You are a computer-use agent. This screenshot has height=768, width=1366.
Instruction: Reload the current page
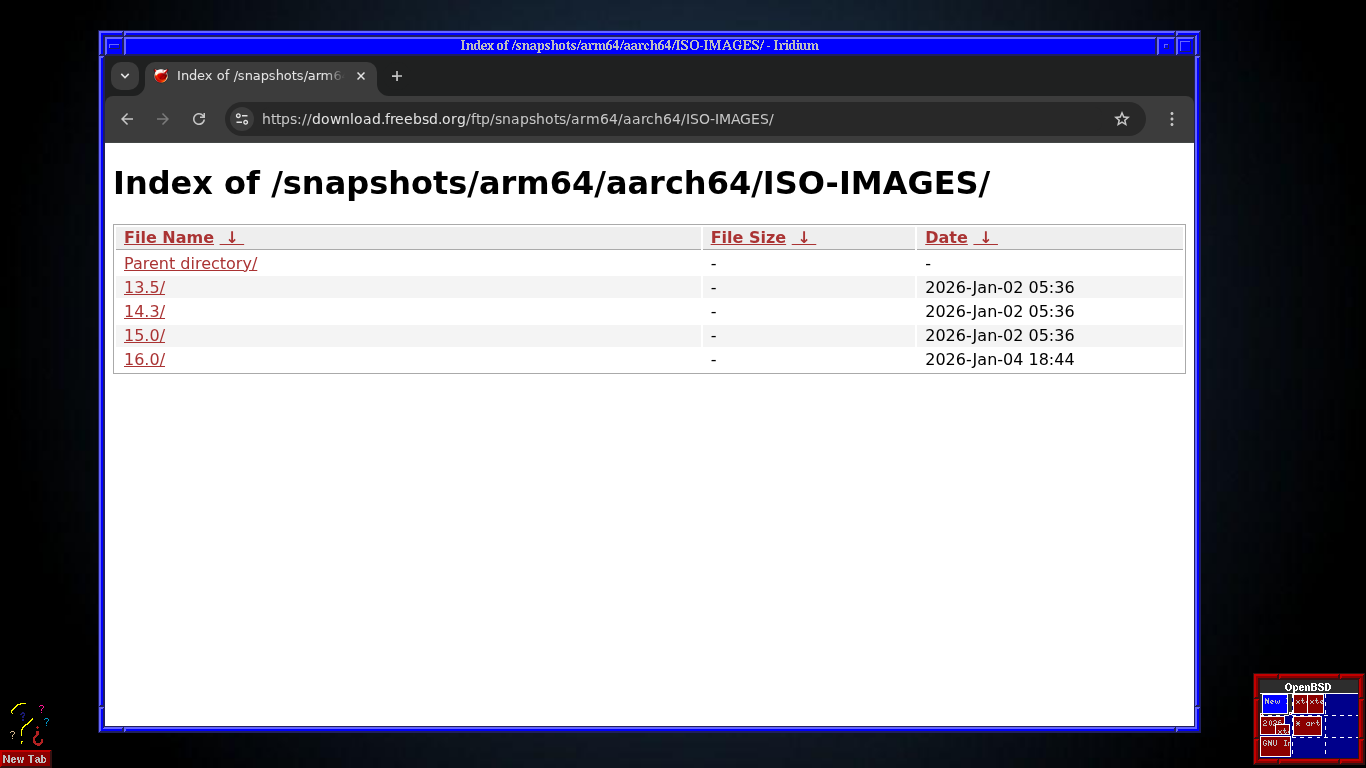coord(199,119)
